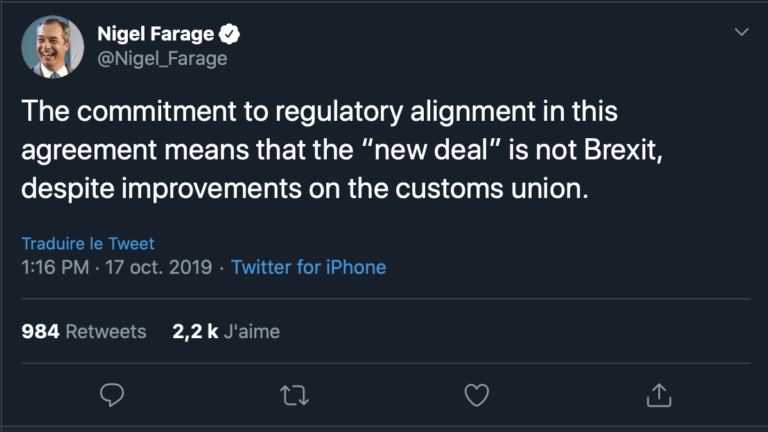Image resolution: width=768 pixels, height=432 pixels.
Task: View the J'aime likes list
Action: tap(252, 331)
